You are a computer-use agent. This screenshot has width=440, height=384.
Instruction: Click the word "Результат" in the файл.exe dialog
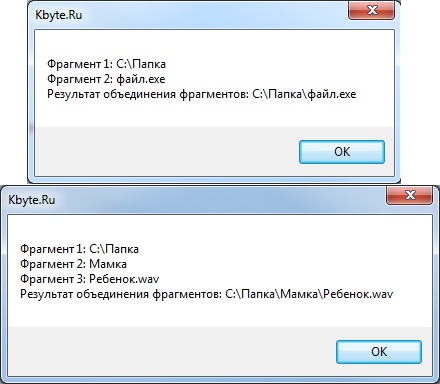point(73,94)
